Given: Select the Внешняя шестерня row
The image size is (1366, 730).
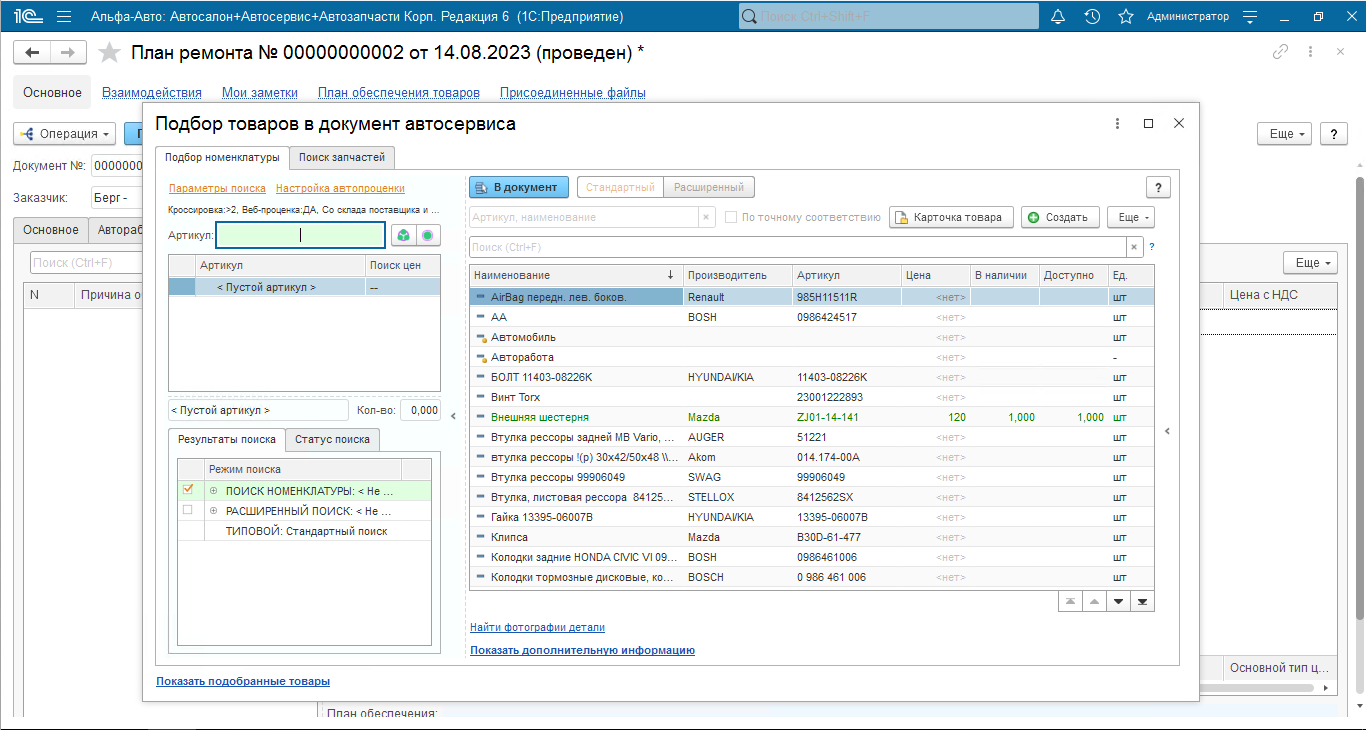Looking at the screenshot, I should pyautogui.click(x=811, y=417).
